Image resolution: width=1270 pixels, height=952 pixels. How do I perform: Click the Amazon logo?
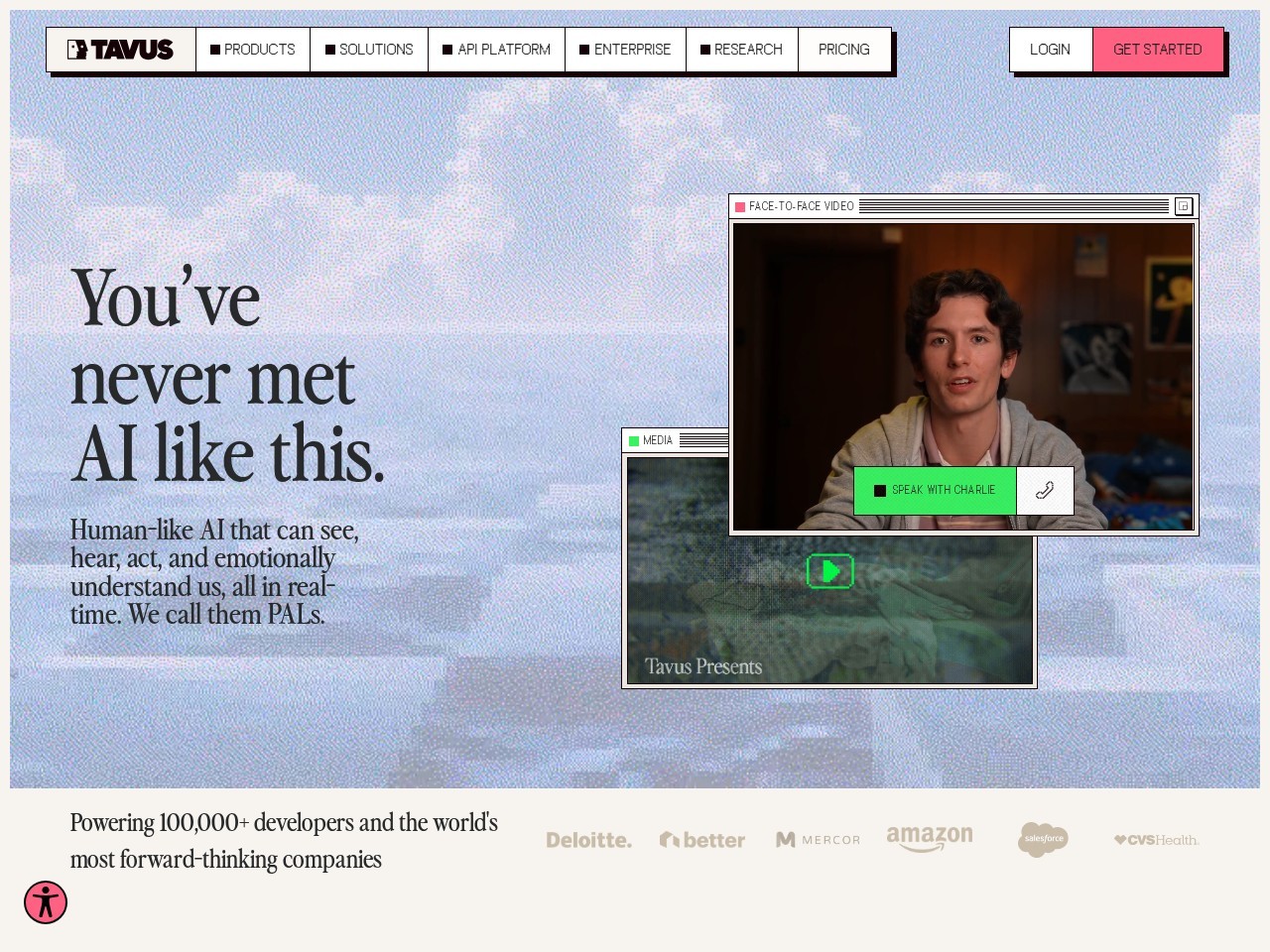[930, 839]
